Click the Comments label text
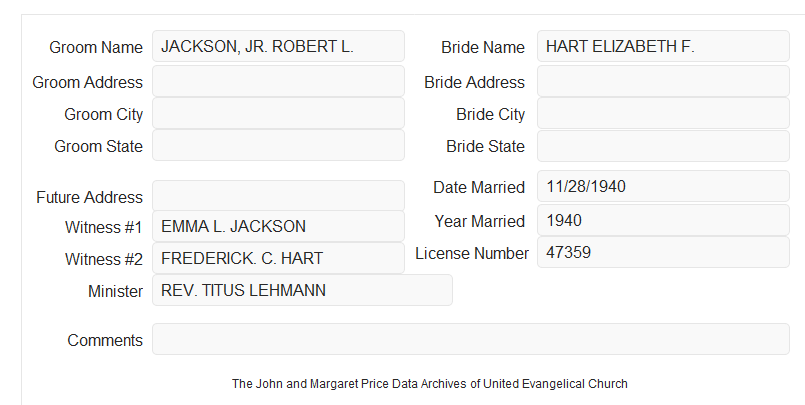This screenshot has height=405, width=805. click(x=105, y=340)
